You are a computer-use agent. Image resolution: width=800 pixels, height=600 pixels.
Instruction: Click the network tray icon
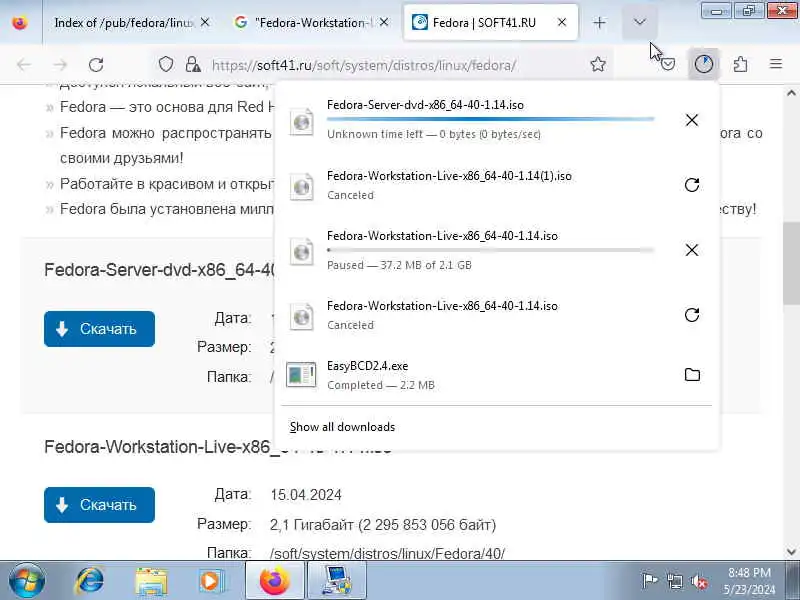[x=674, y=581]
